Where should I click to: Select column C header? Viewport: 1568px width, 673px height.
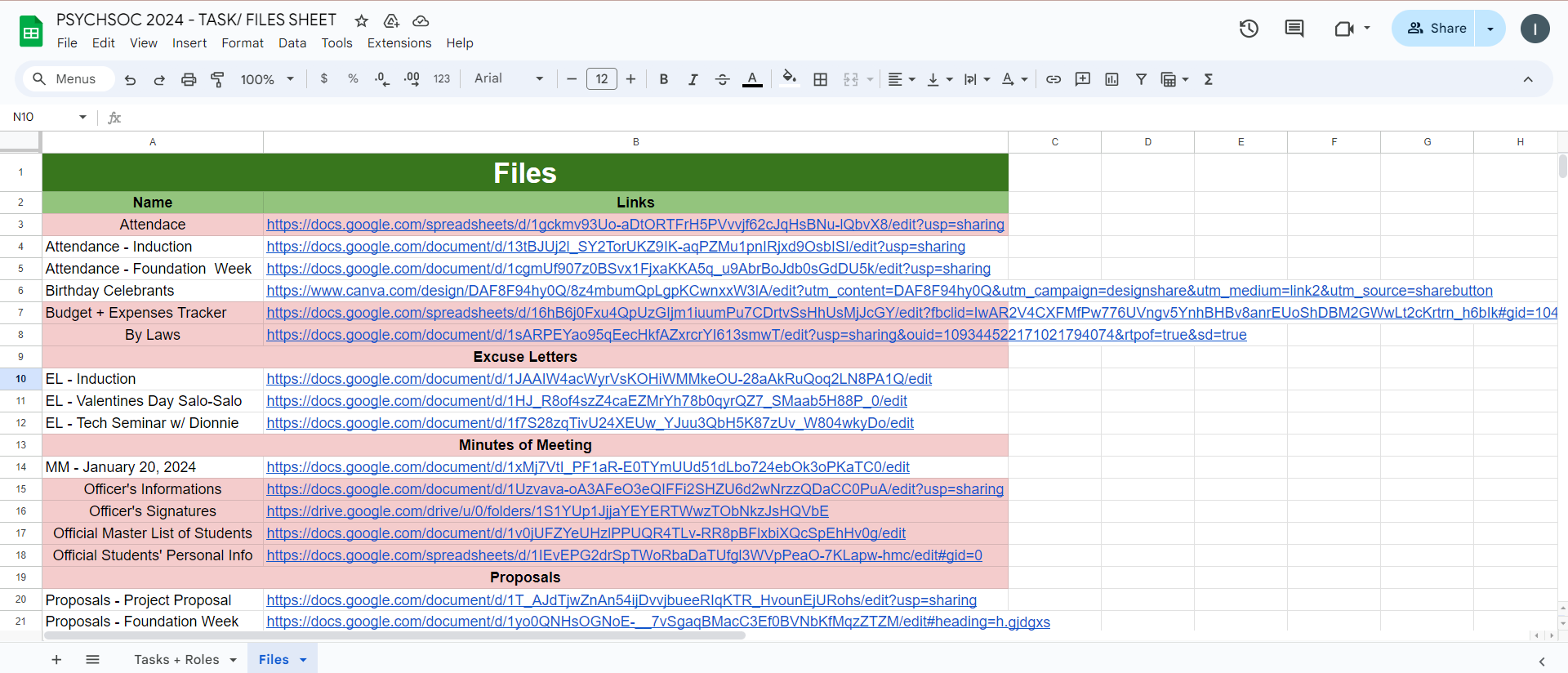[x=1054, y=142]
